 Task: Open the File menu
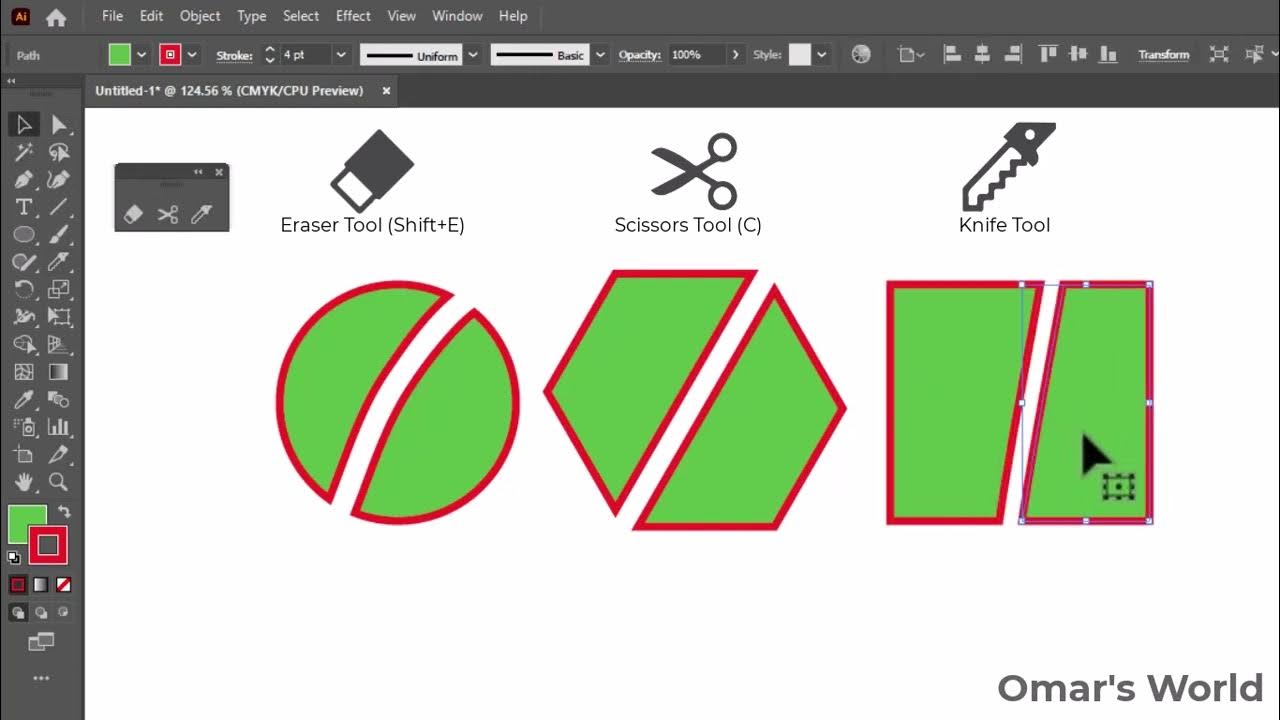pos(113,16)
